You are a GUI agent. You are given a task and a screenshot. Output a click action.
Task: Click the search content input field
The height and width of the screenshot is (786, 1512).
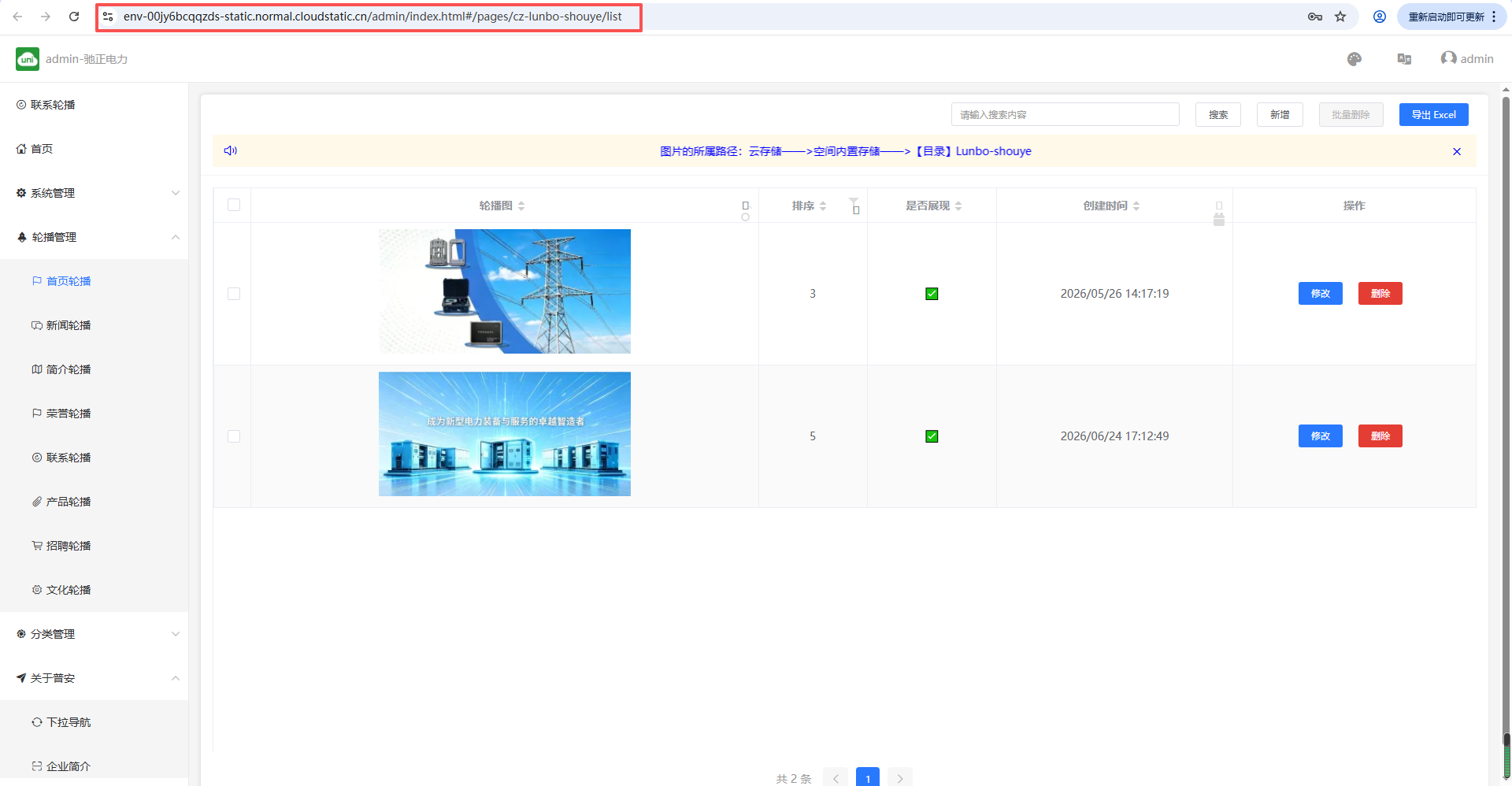tap(1065, 114)
